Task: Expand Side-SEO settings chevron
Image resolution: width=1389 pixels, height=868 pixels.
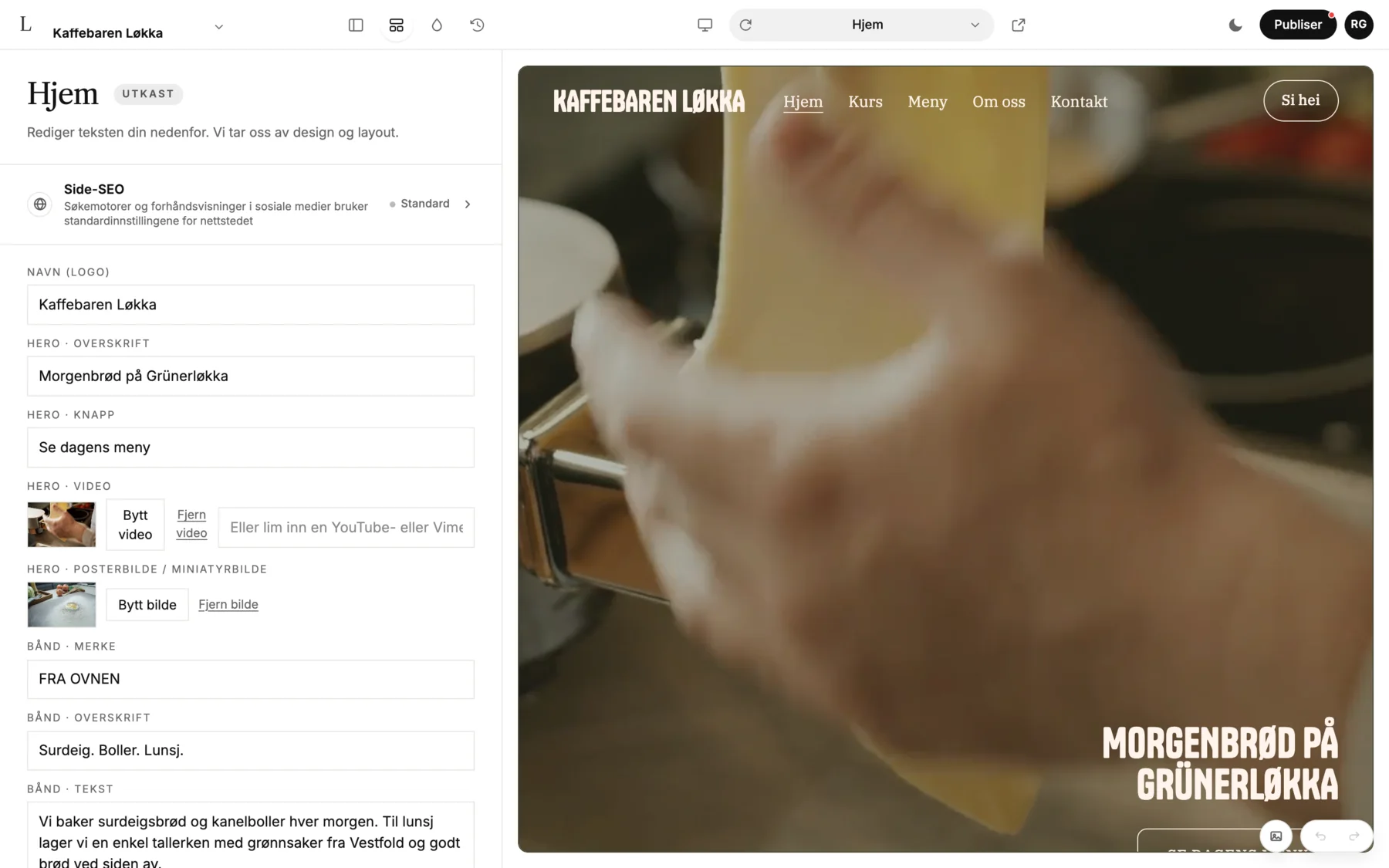Action: coord(468,204)
